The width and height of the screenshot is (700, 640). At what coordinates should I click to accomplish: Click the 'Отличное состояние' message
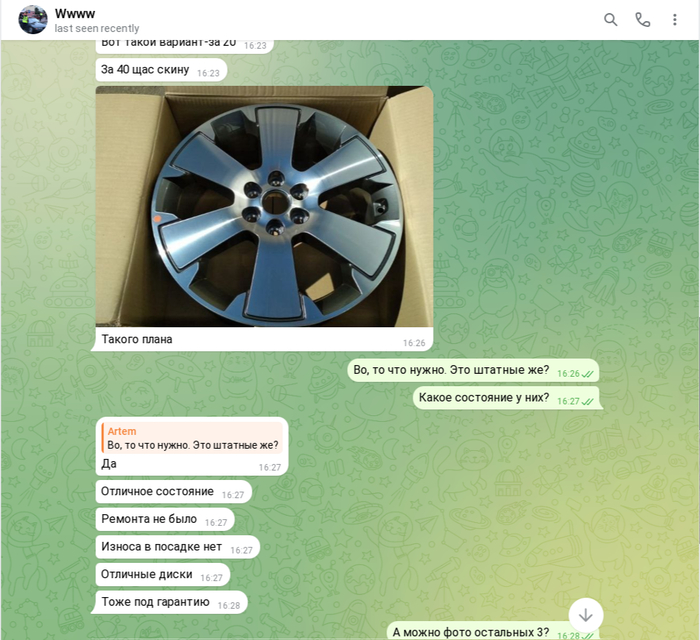point(157,492)
